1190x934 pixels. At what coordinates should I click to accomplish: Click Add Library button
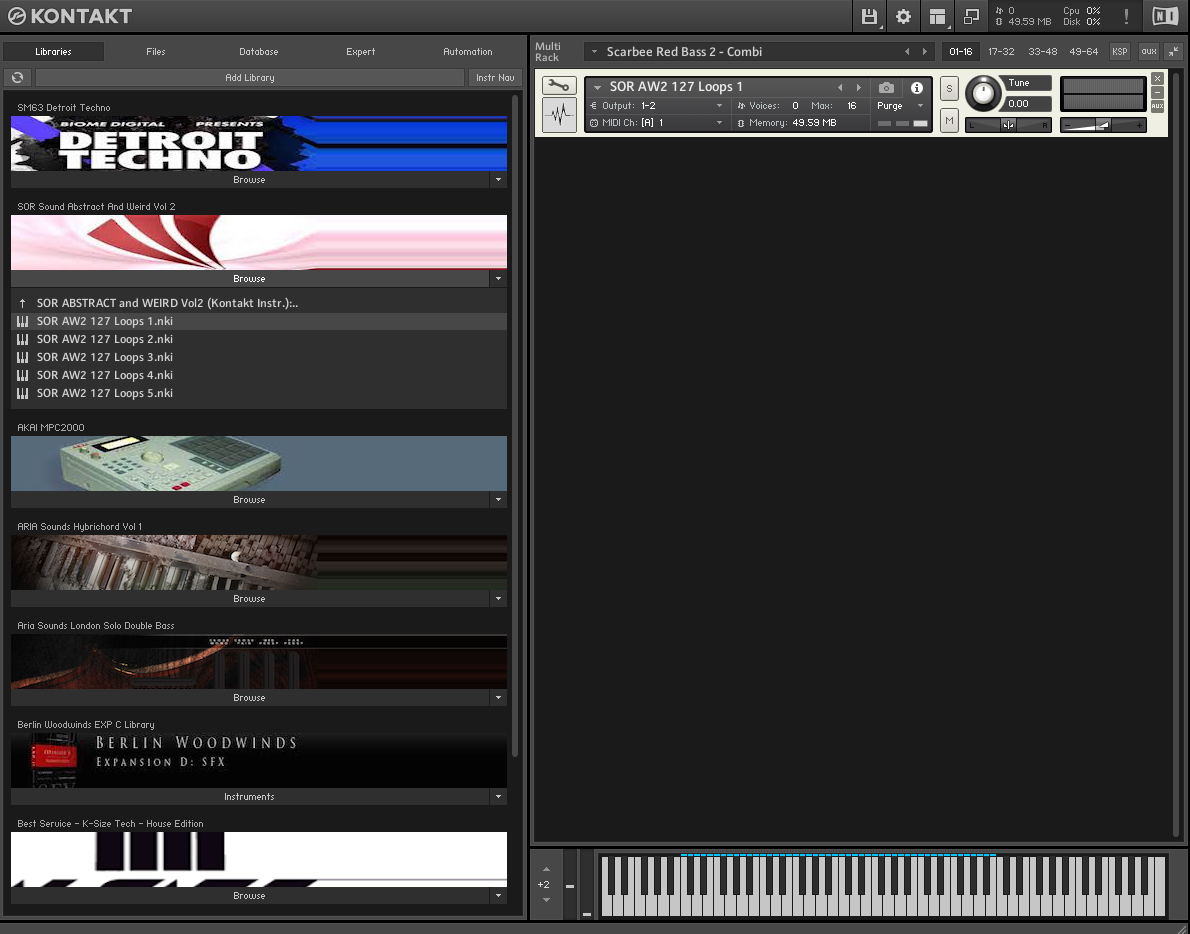[x=250, y=77]
